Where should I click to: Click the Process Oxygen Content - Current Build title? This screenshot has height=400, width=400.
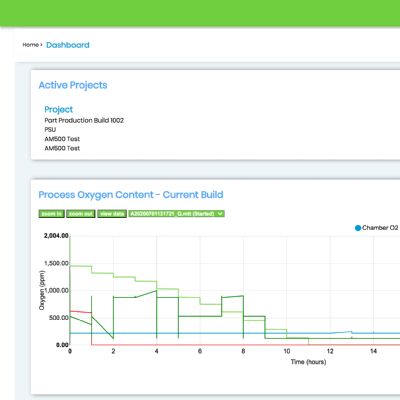(131, 195)
